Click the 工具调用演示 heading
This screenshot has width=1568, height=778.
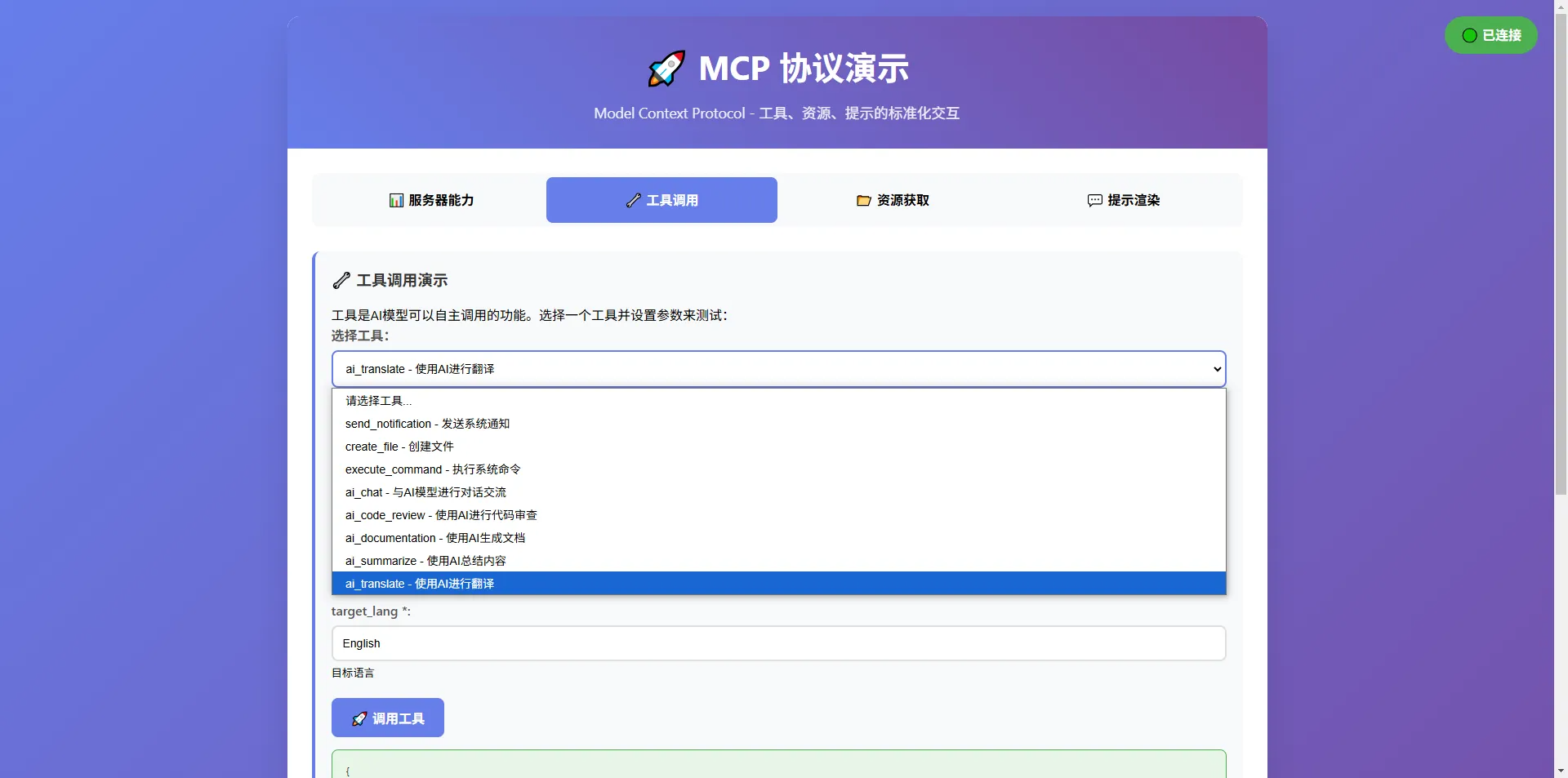pyautogui.click(x=402, y=281)
